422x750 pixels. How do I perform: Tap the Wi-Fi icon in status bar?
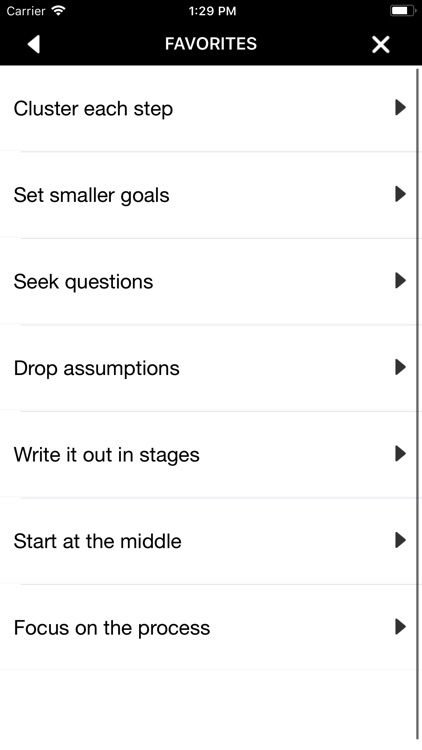click(58, 11)
